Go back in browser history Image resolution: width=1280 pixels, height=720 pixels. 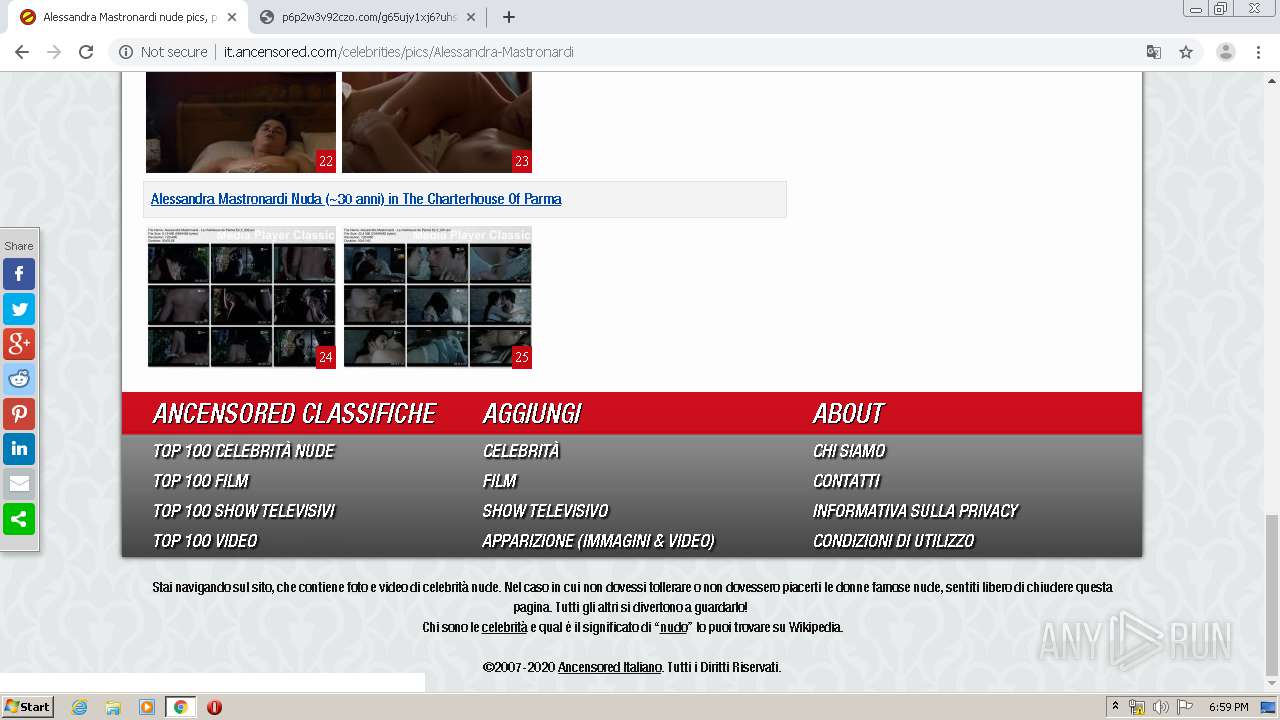point(22,52)
